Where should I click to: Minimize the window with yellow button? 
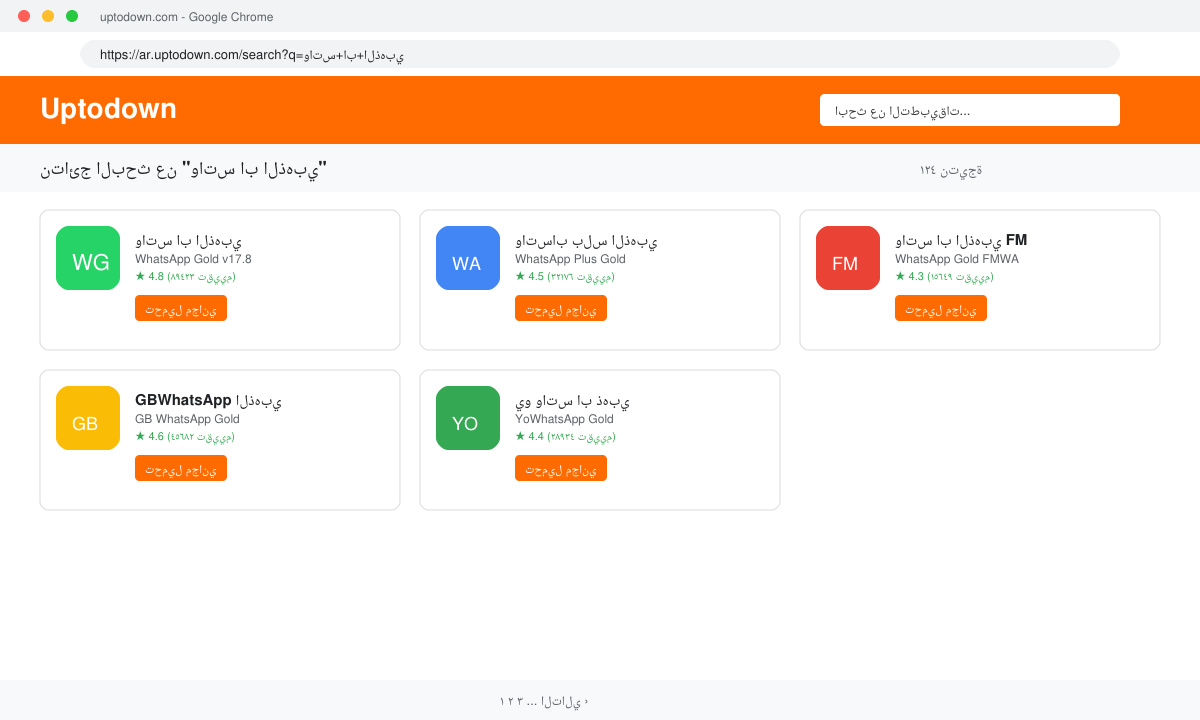click(48, 16)
